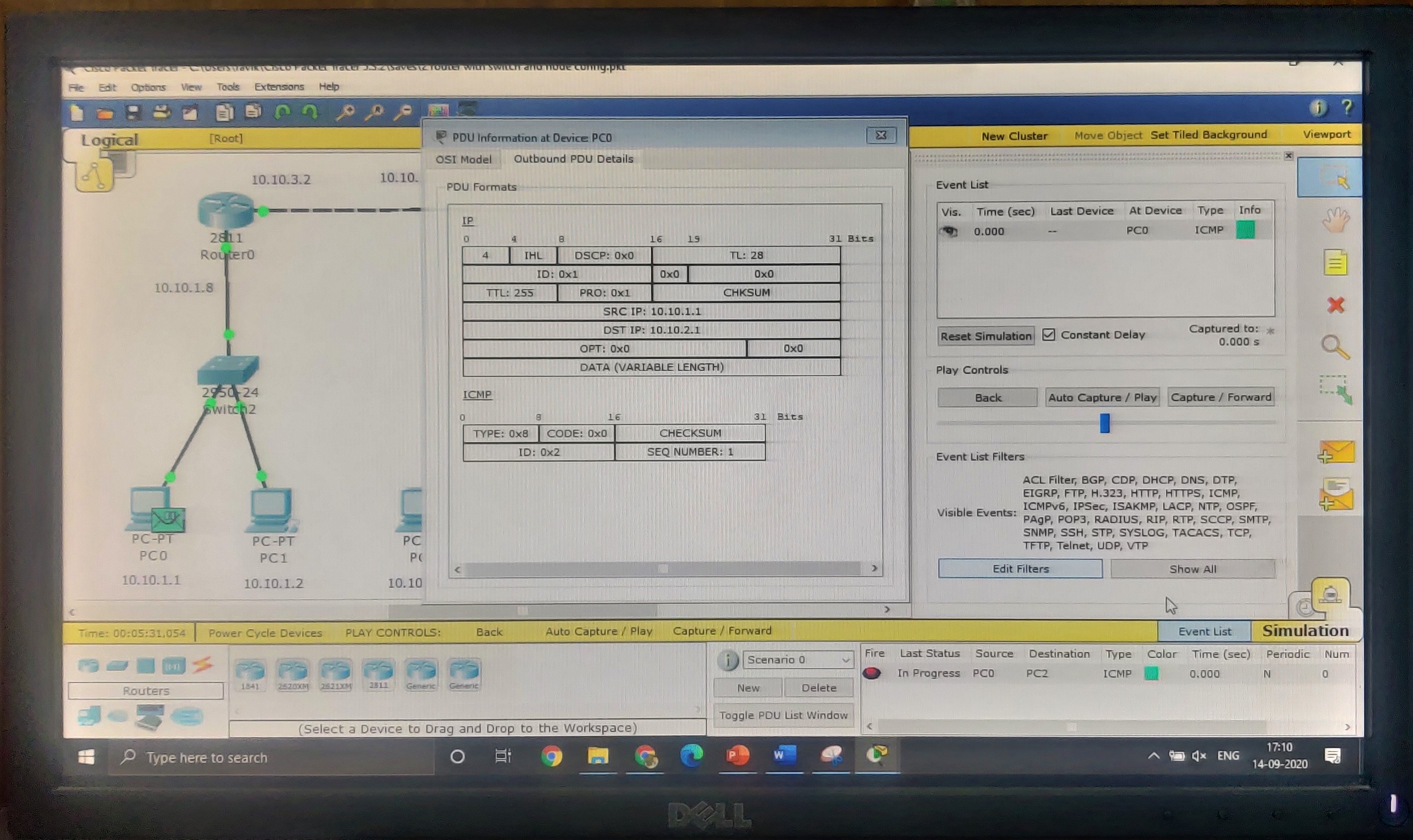Open Microsoft Word from the taskbar
1413x840 pixels.
point(784,755)
